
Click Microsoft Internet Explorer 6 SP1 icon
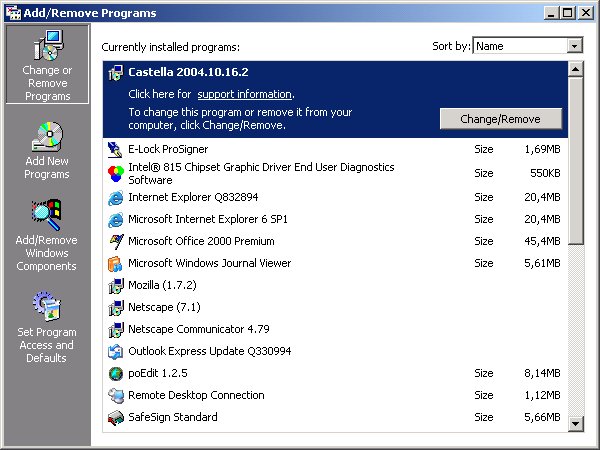click(116, 220)
